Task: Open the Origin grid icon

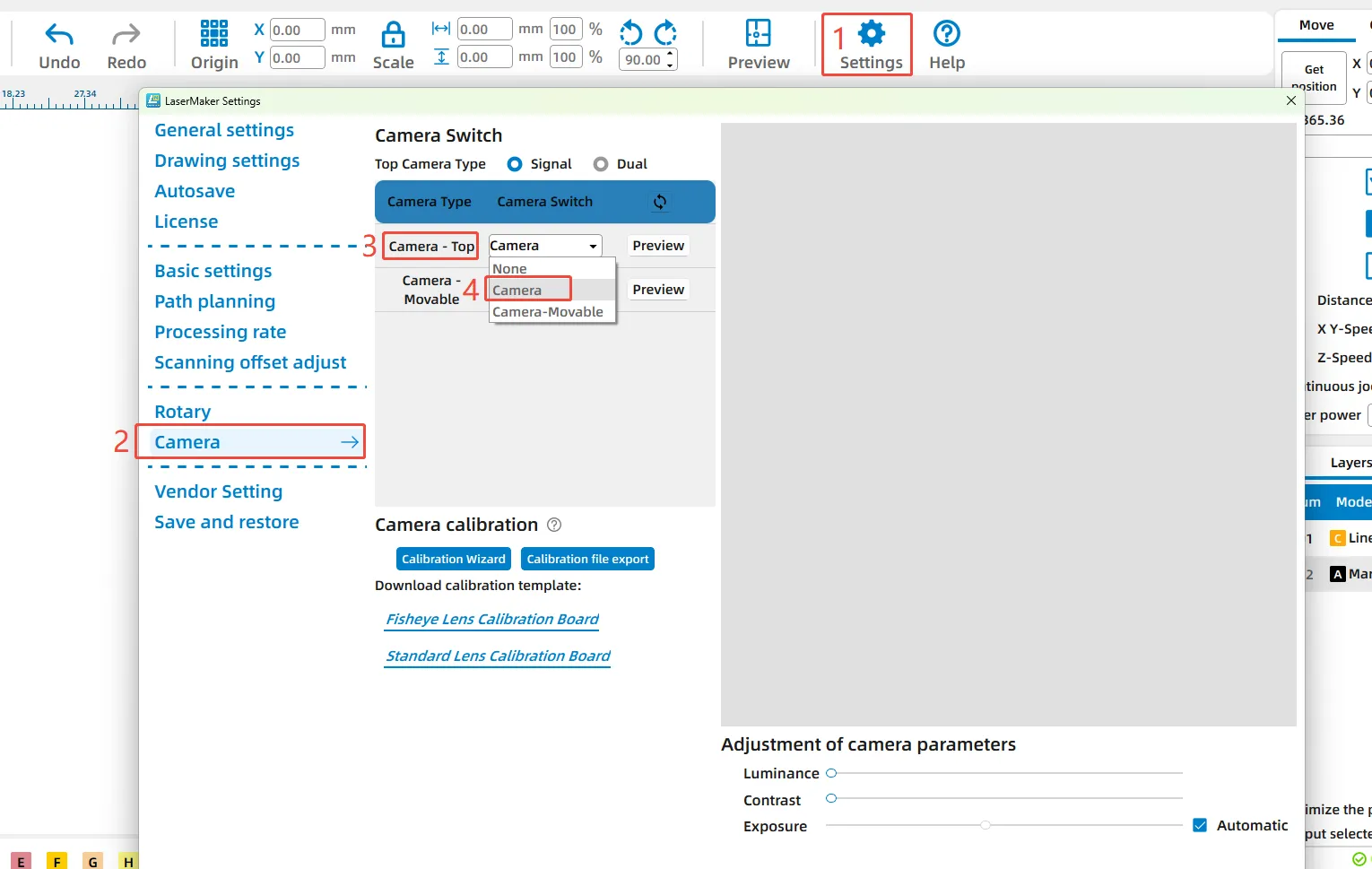Action: click(x=214, y=33)
